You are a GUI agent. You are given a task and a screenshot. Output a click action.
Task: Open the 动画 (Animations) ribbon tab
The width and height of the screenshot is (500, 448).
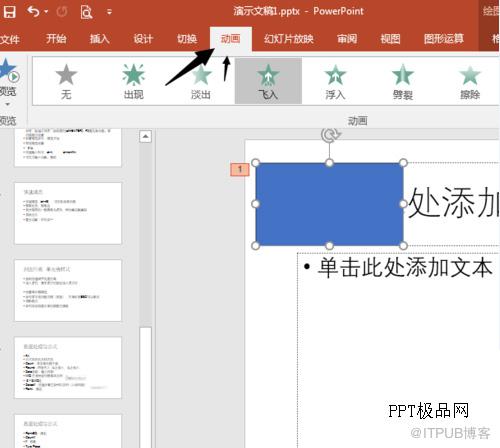click(x=231, y=39)
